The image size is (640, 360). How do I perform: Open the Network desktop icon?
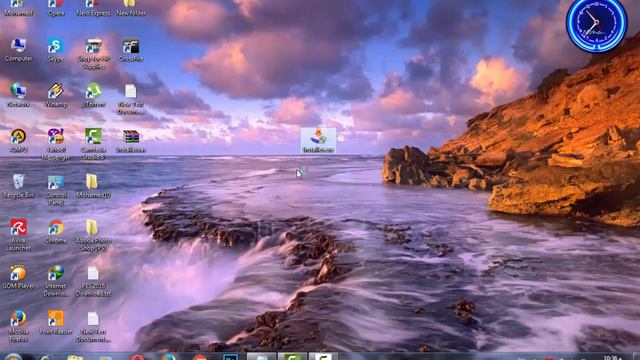18,96
